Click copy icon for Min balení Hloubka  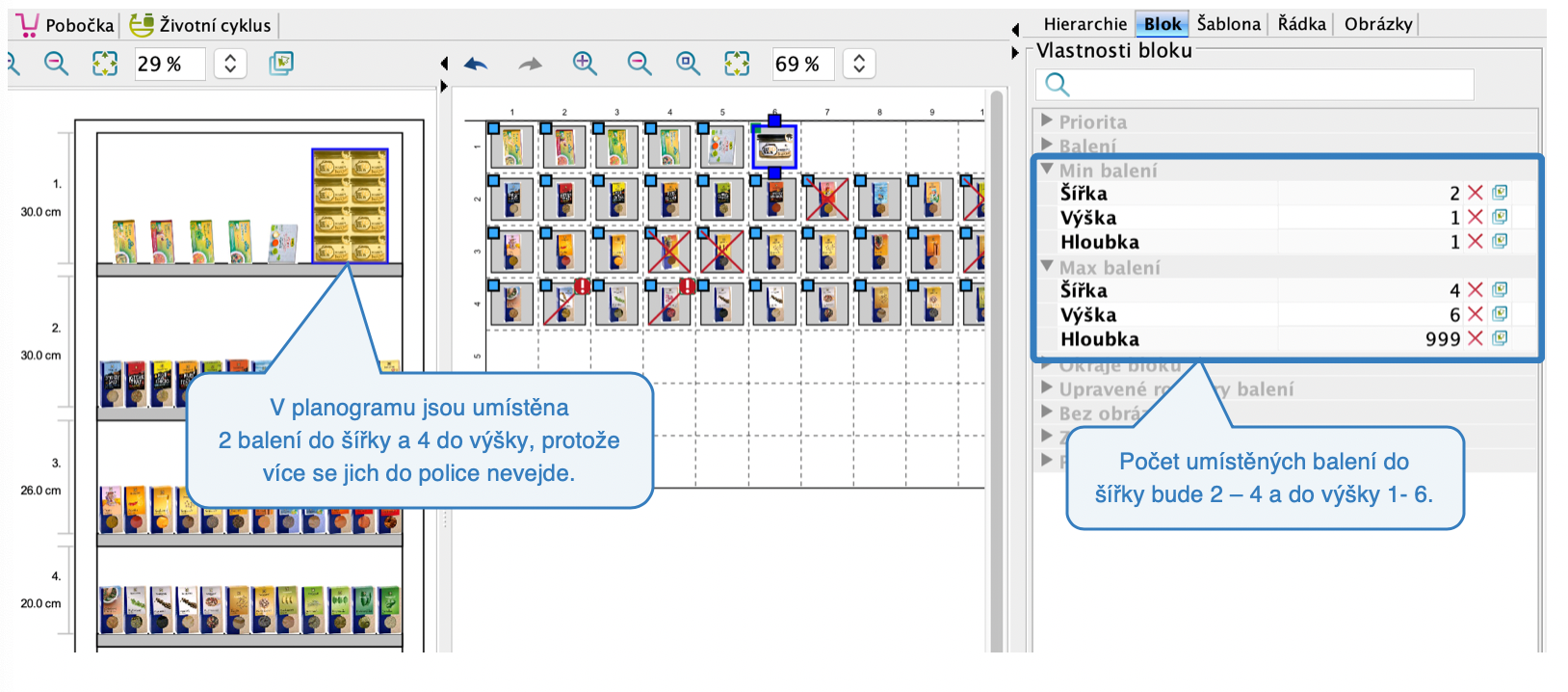pyautogui.click(x=1500, y=241)
